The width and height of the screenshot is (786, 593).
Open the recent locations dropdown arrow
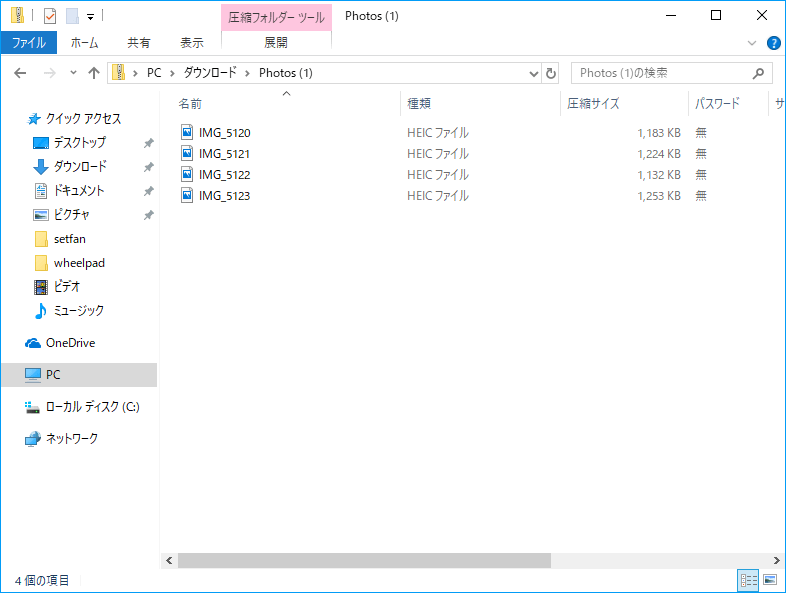(73, 73)
